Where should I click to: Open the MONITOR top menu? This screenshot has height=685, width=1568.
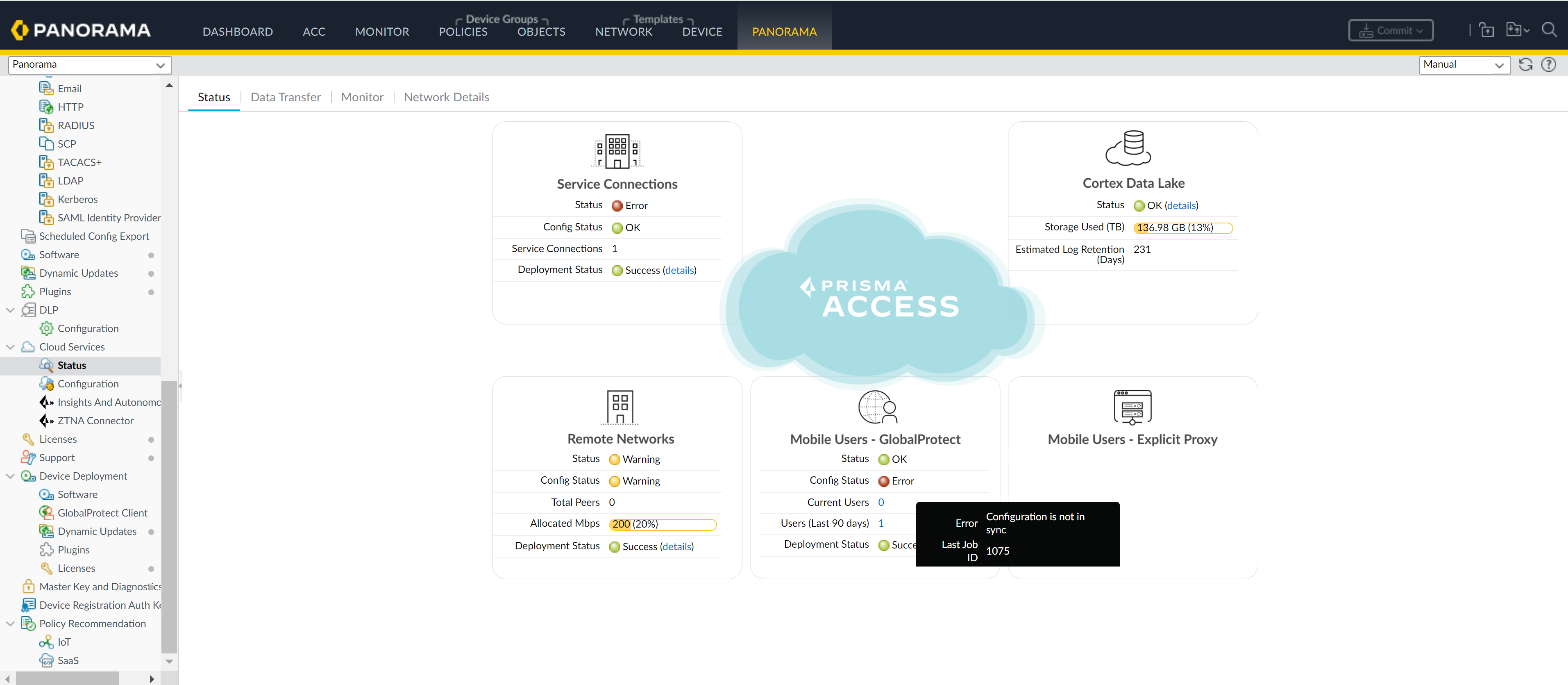381,32
